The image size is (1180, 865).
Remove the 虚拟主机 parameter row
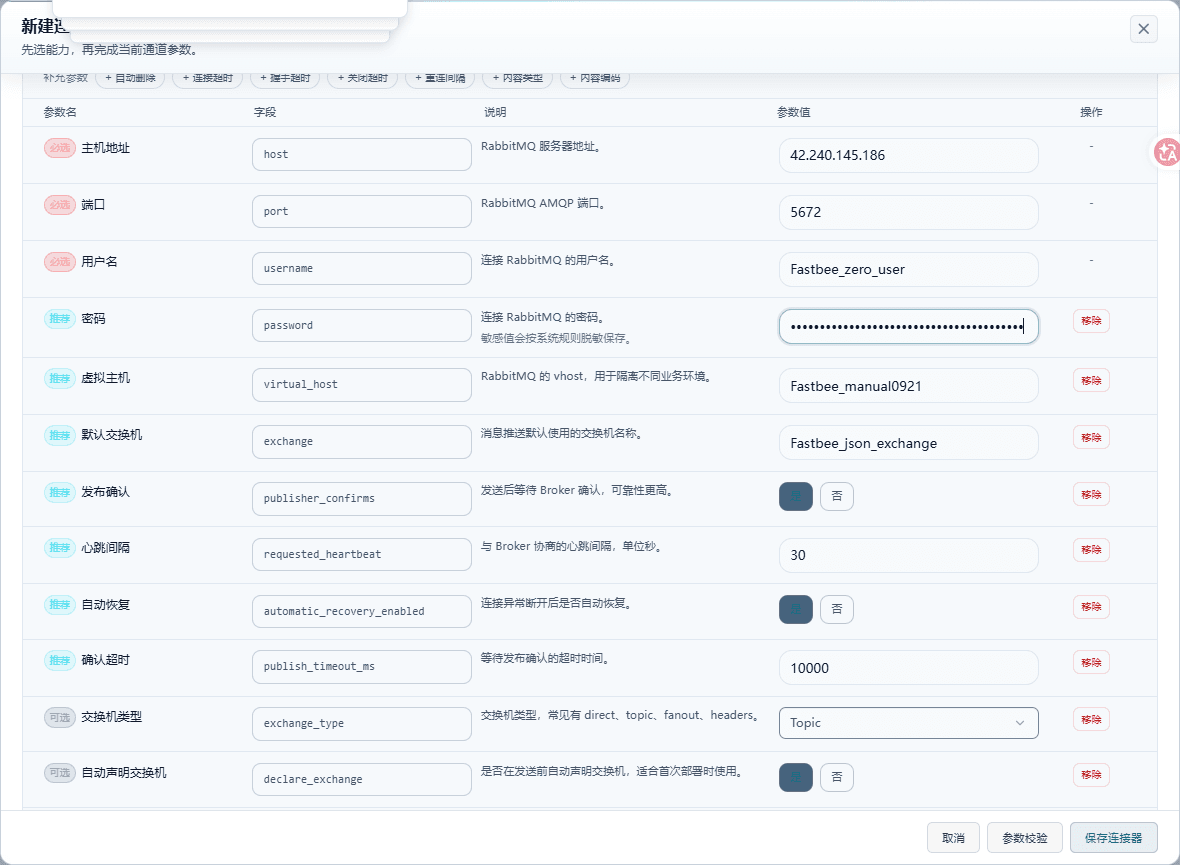click(1090, 380)
